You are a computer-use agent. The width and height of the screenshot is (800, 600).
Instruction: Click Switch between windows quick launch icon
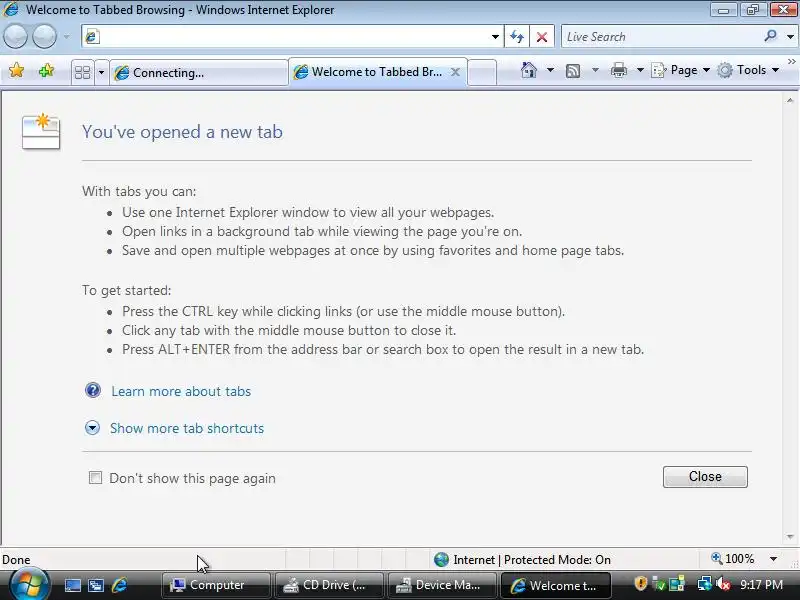[x=96, y=585]
